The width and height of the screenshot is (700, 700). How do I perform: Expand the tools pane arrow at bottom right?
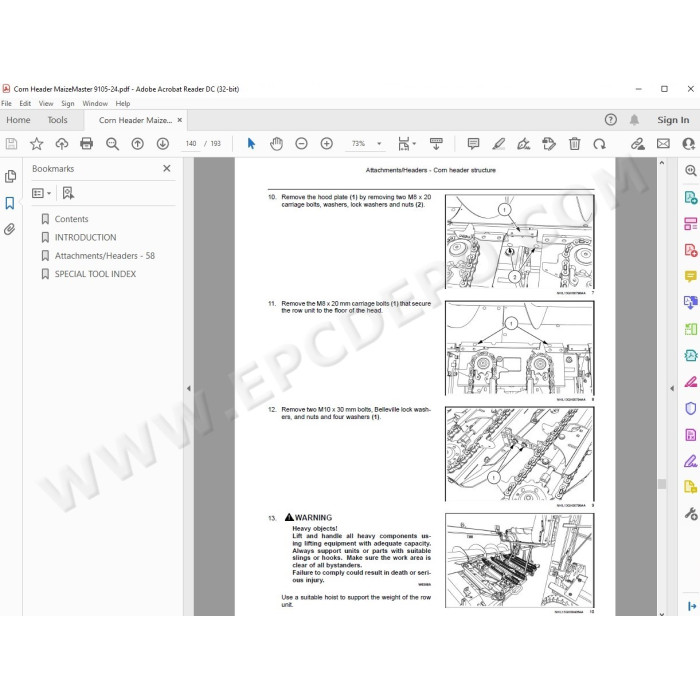(x=692, y=606)
